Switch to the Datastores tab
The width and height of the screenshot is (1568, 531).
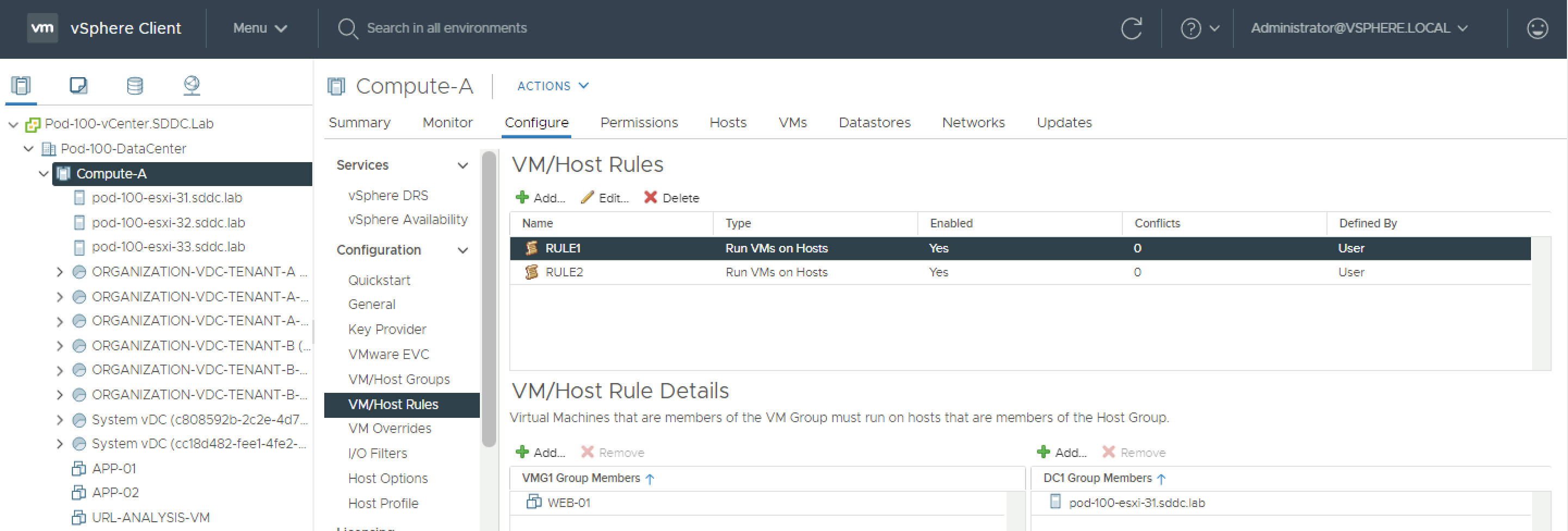(x=874, y=122)
